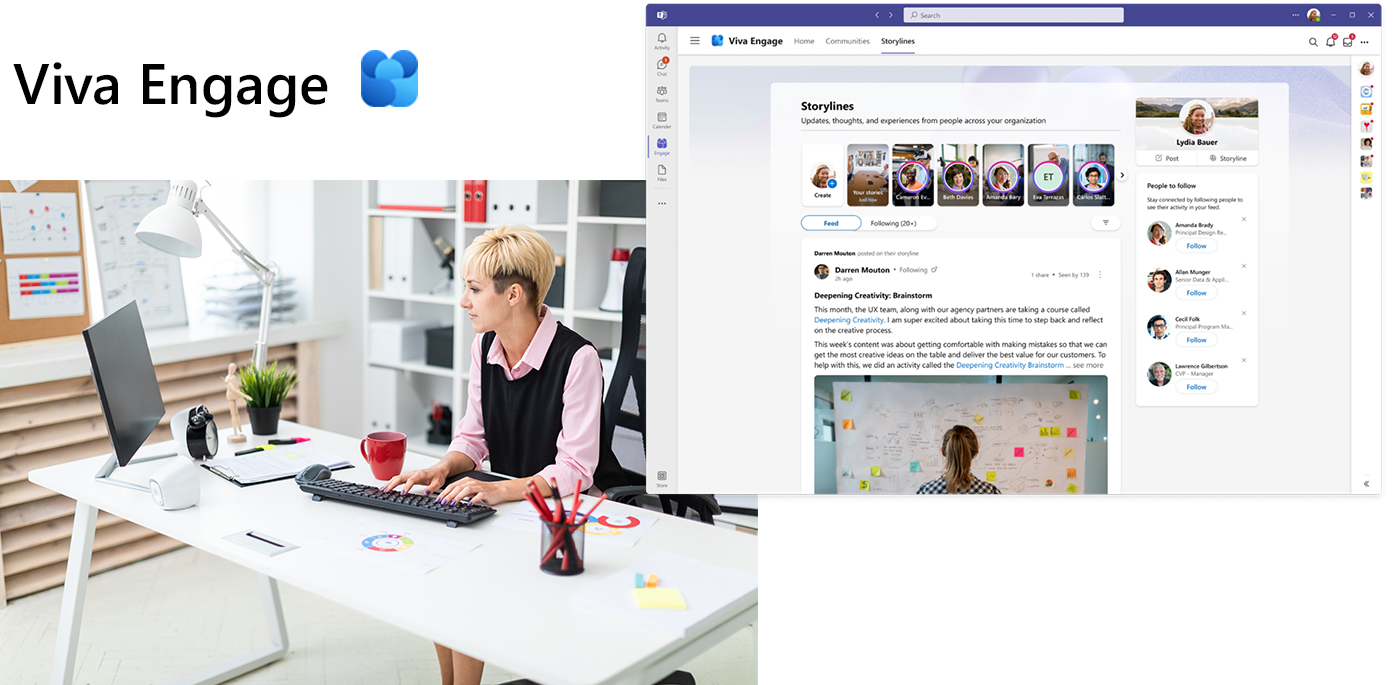Follow Lawrence Gilbertson
The height and width of the screenshot is (685, 1400).
coord(1196,387)
